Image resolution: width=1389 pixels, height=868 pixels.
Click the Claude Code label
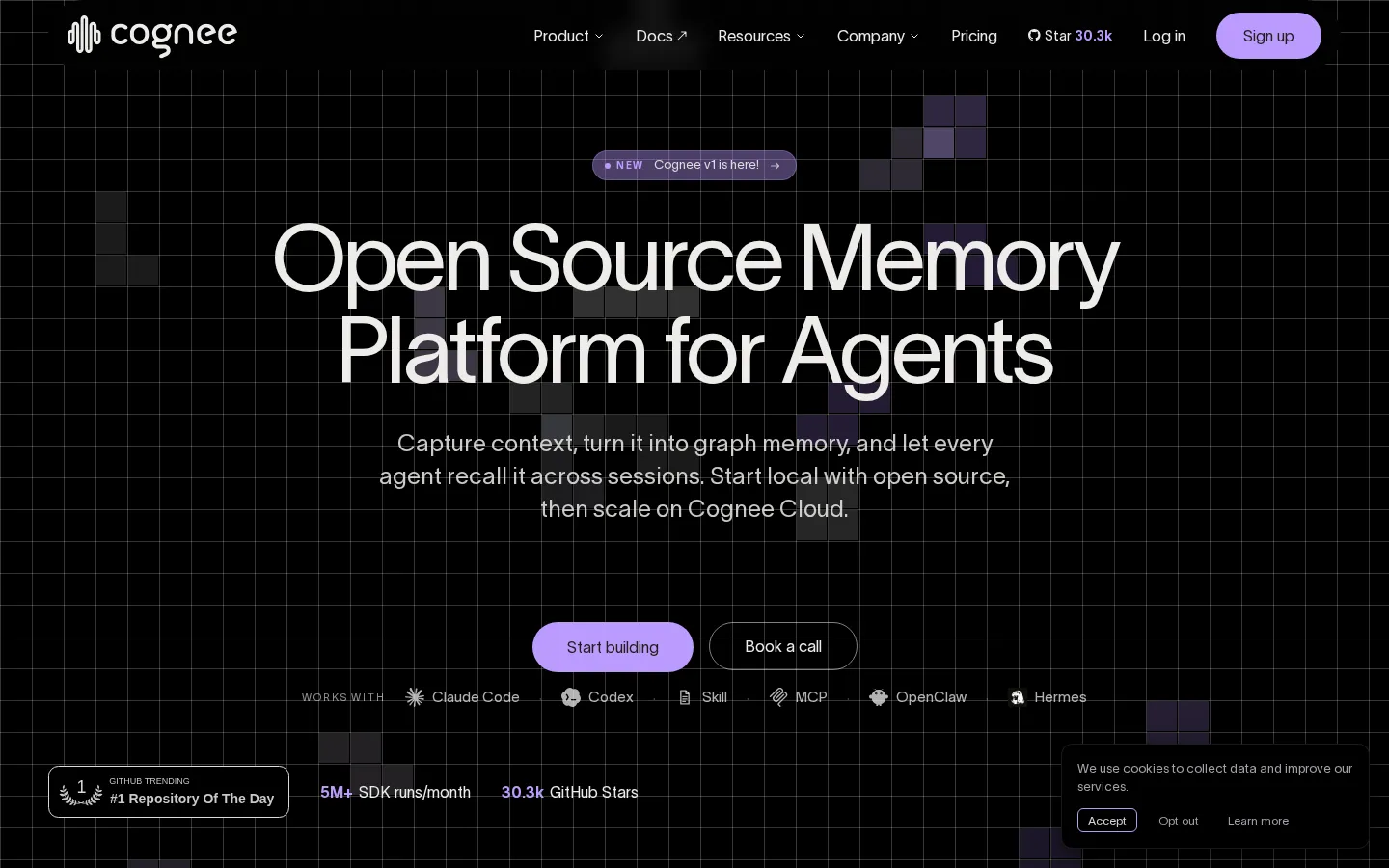476,697
